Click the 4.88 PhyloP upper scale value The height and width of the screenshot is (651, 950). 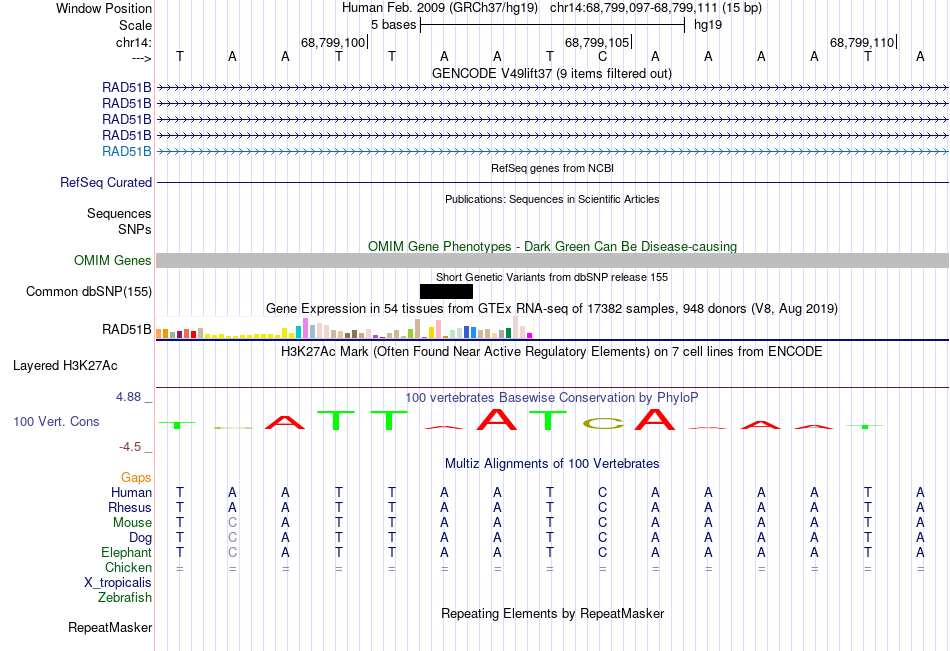(x=128, y=397)
